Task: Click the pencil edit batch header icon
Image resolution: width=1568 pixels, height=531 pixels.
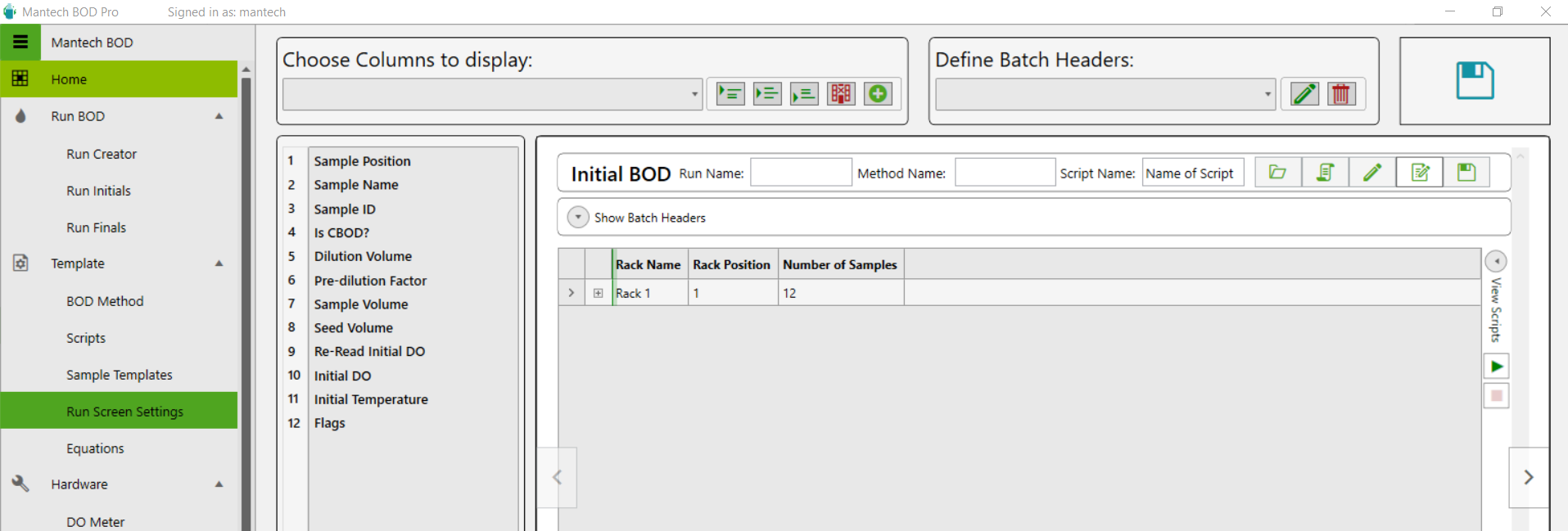Action: [1304, 94]
